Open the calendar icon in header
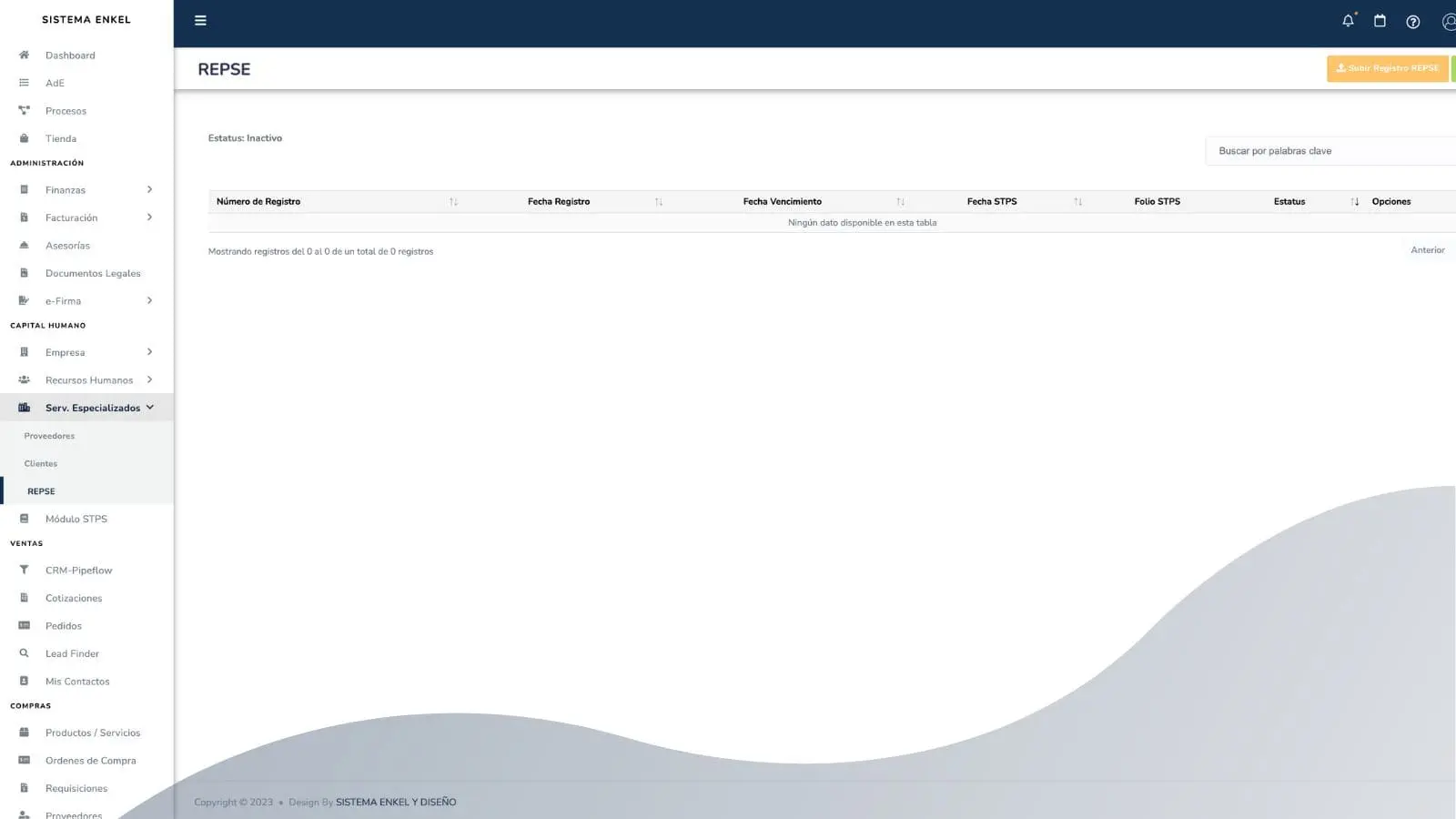 (x=1380, y=21)
